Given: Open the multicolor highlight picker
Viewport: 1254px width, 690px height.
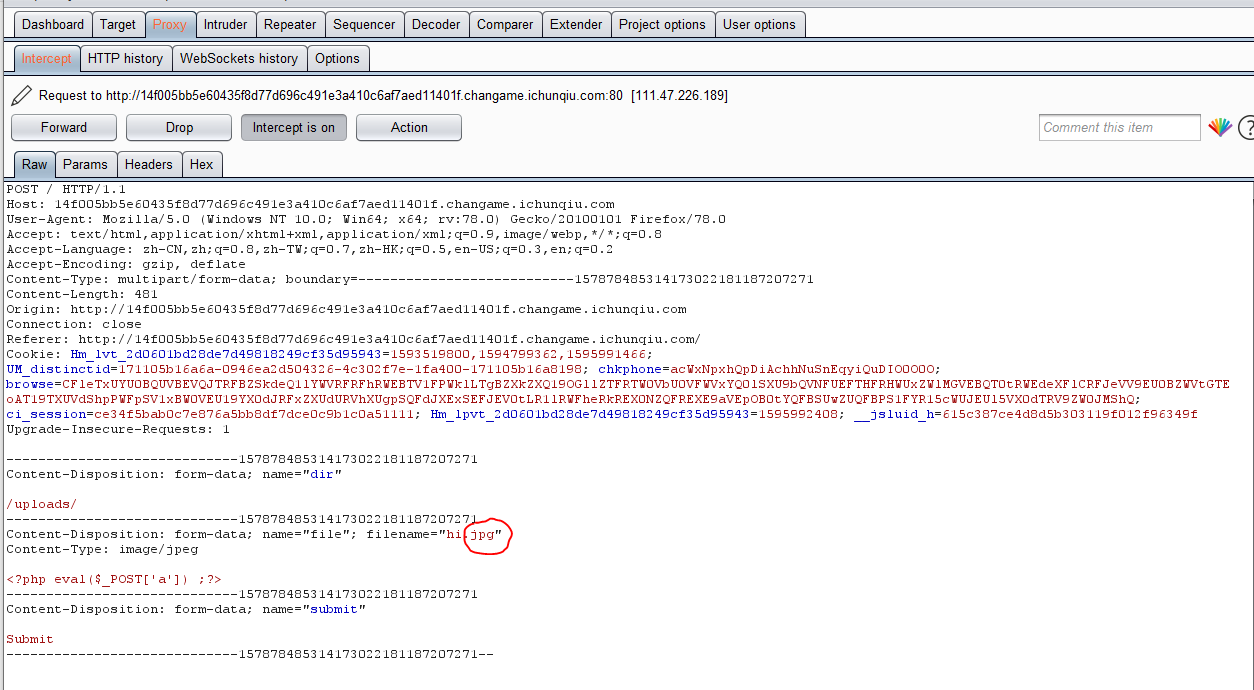Looking at the screenshot, I should [x=1220, y=127].
